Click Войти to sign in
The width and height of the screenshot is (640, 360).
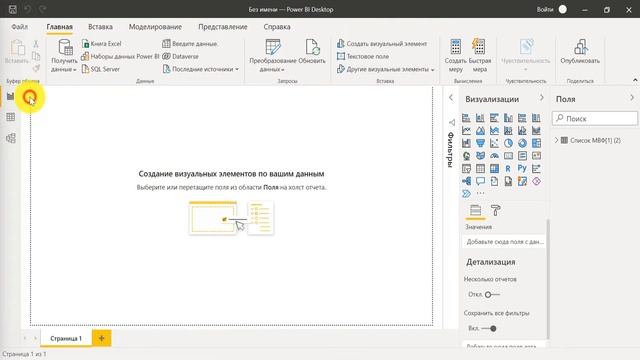point(545,9)
